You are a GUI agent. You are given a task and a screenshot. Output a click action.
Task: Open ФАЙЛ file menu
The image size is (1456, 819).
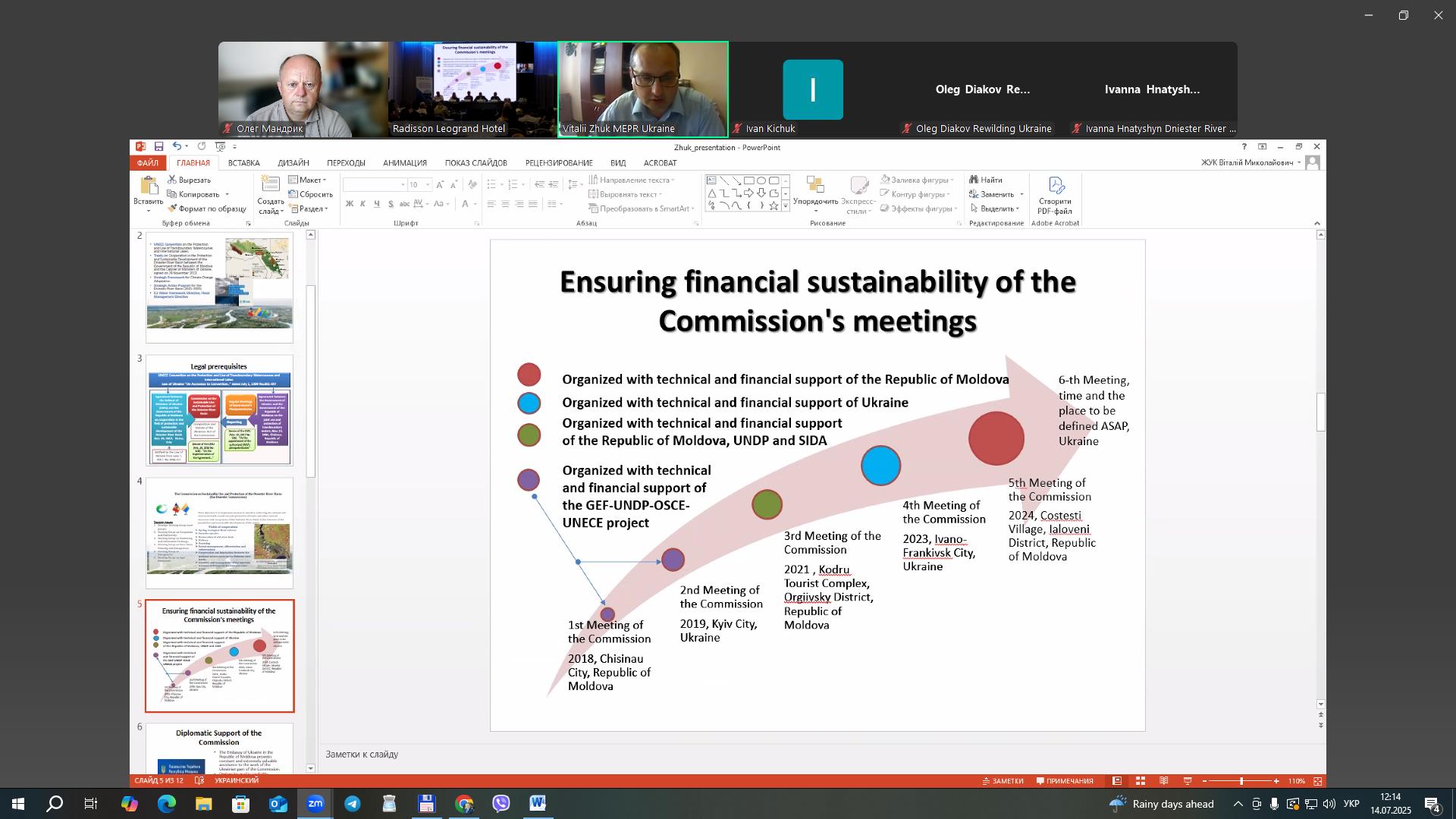pyautogui.click(x=148, y=163)
